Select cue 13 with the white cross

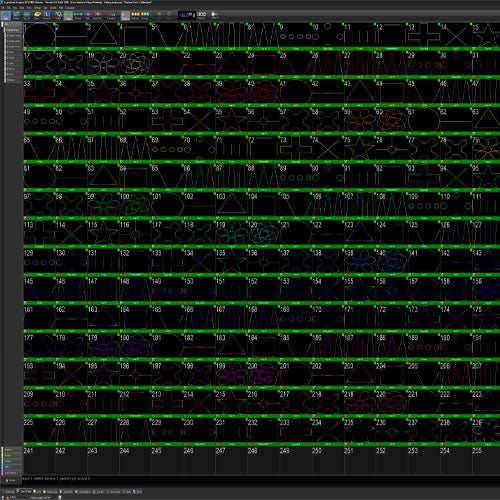424,37
